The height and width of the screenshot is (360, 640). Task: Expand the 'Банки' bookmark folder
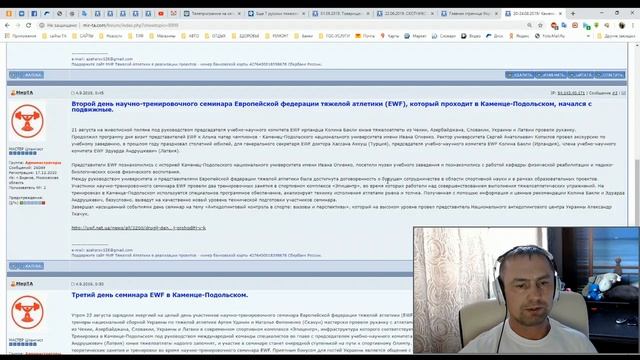coord(304,36)
